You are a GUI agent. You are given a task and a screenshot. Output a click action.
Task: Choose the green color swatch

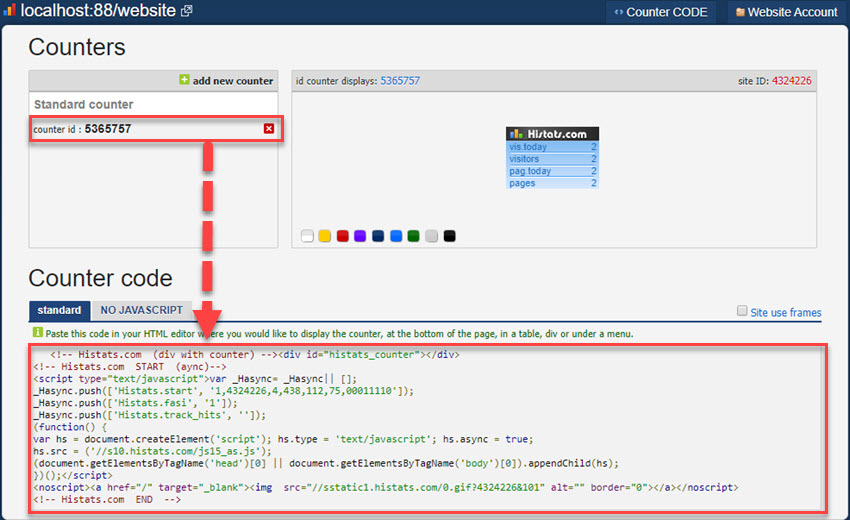(x=414, y=236)
